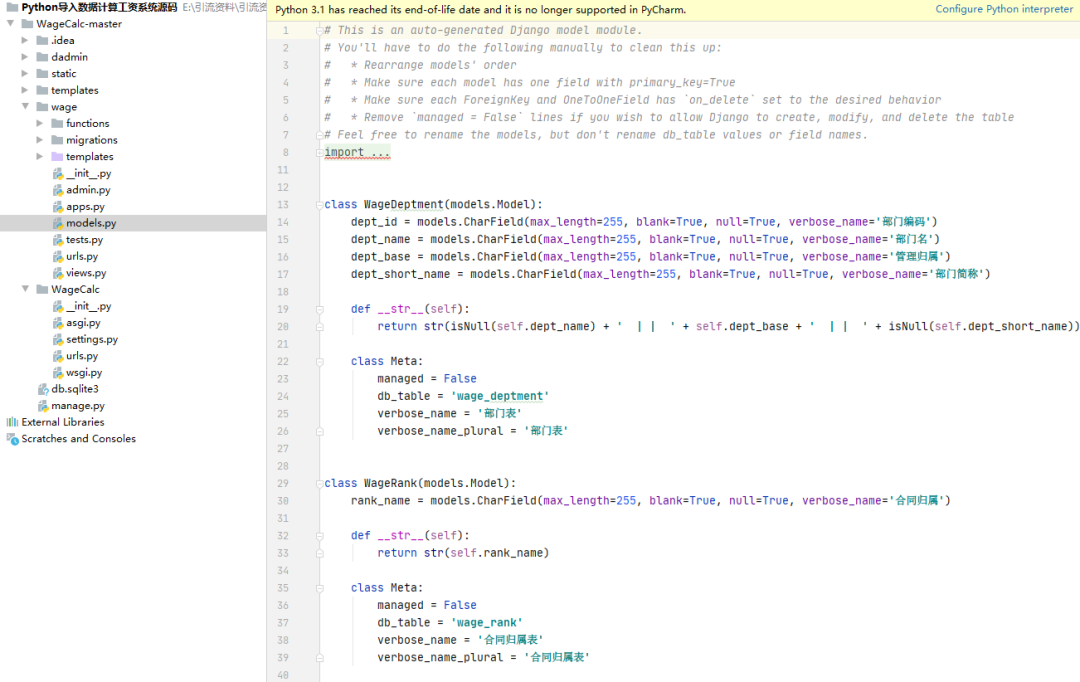This screenshot has width=1080, height=682.
Task: Select purple templates folder icon under wage
Action: pos(57,156)
